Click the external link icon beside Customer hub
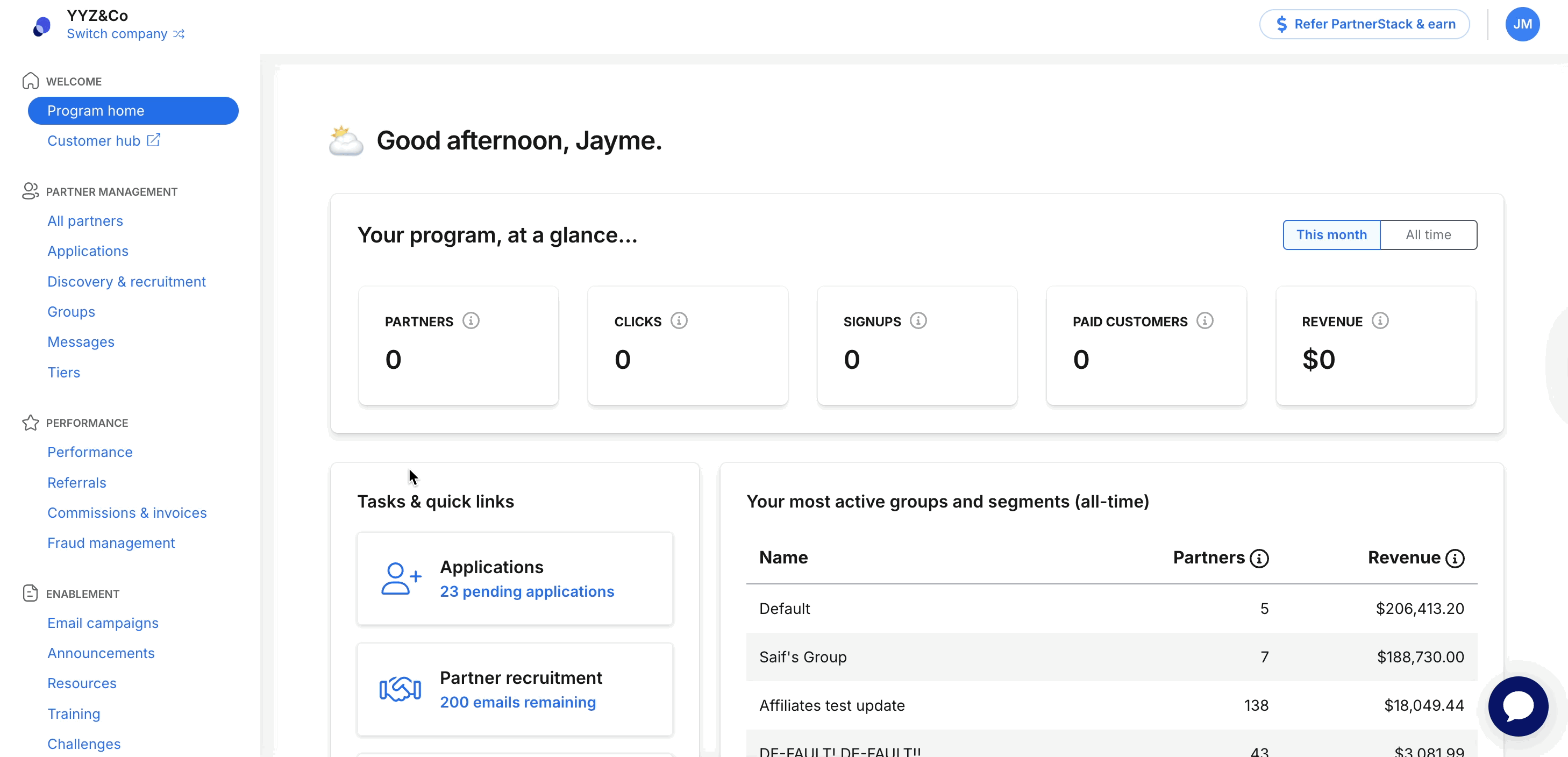 click(153, 139)
